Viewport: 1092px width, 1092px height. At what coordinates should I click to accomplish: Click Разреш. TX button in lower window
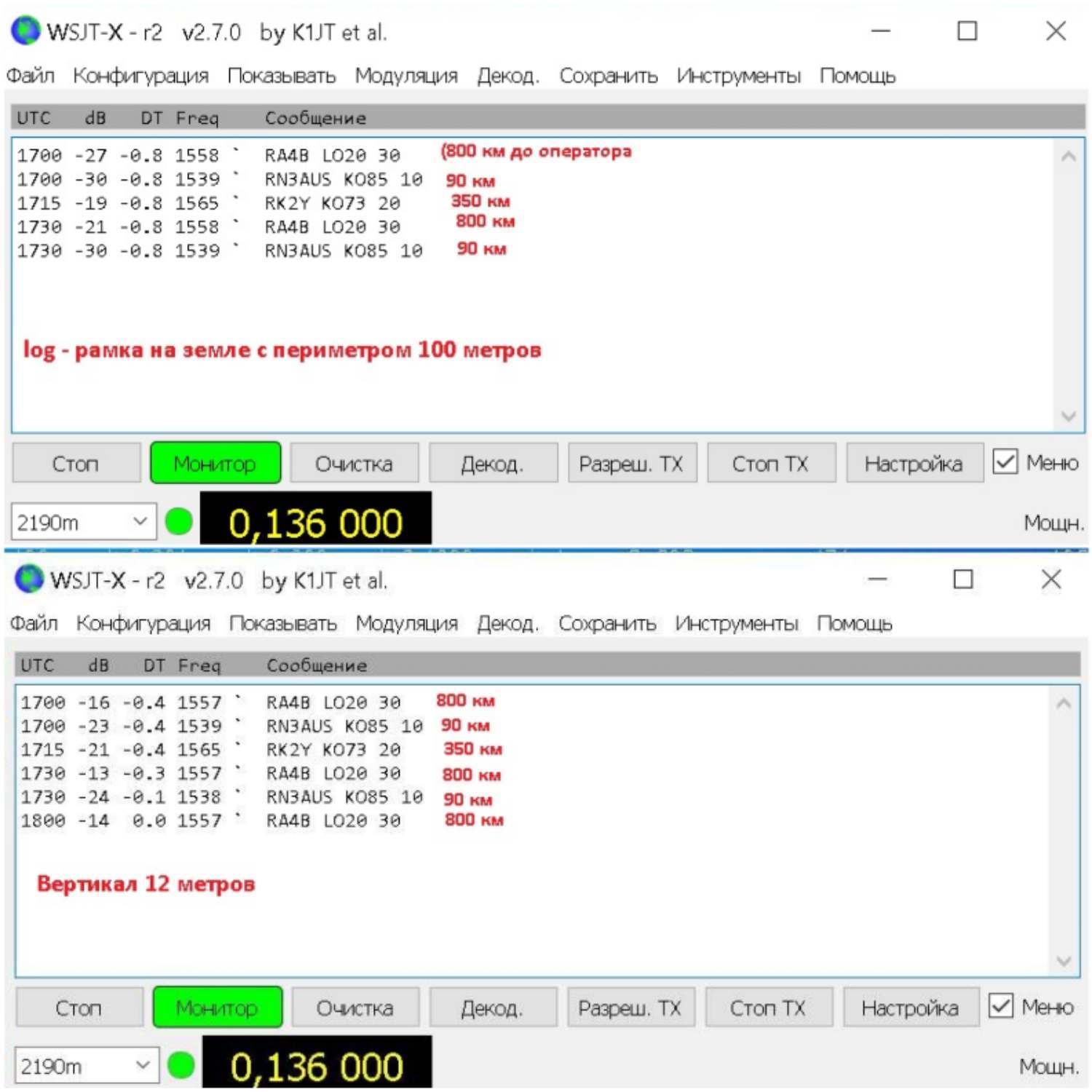pyautogui.click(x=630, y=1008)
